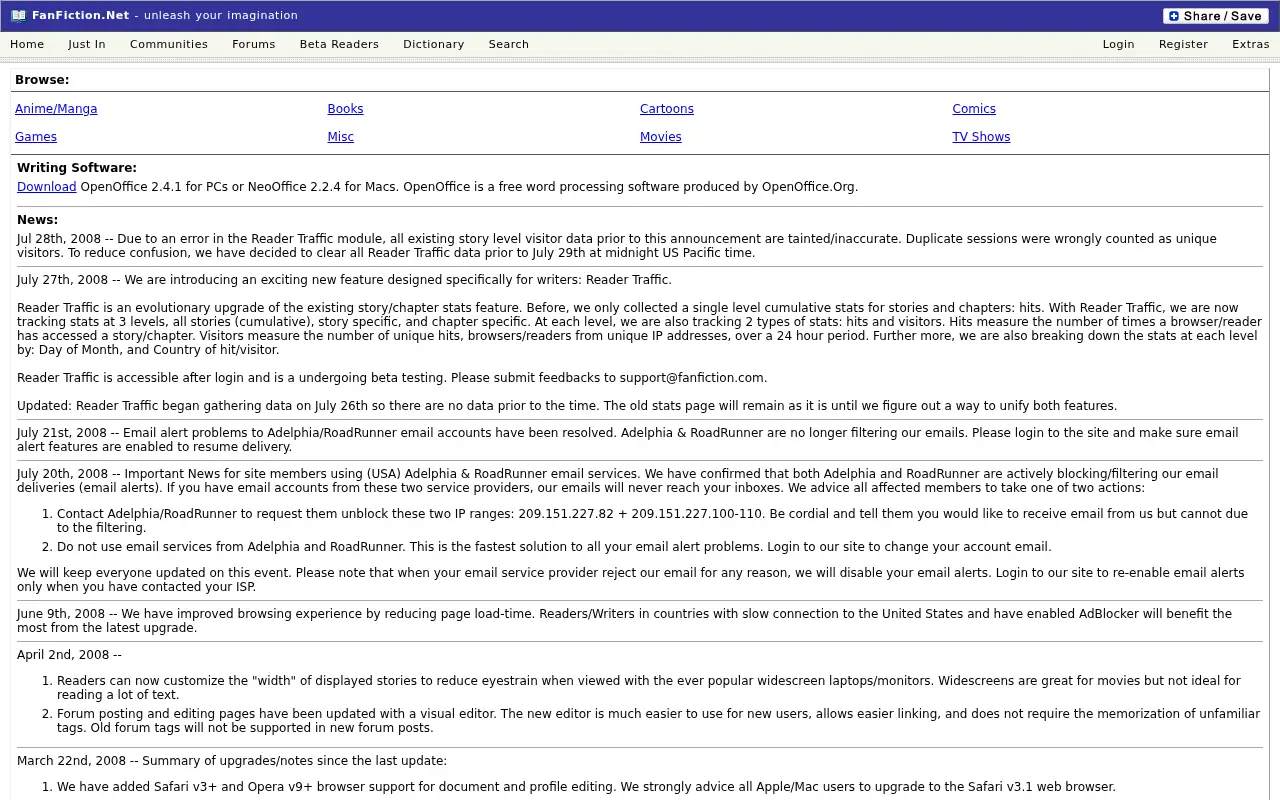This screenshot has height=800, width=1280.
Task: Click the Login link
Action: pyautogui.click(x=1118, y=44)
